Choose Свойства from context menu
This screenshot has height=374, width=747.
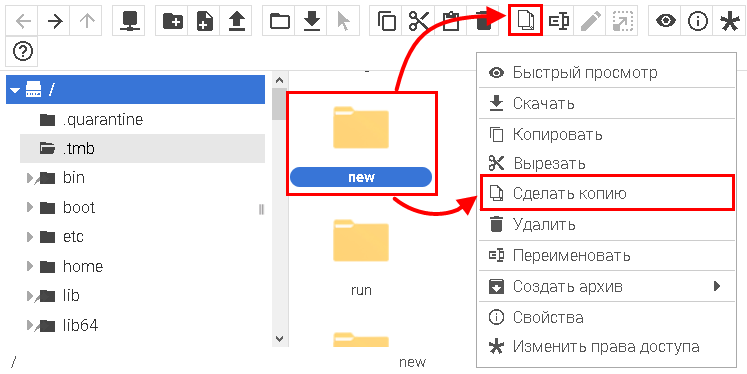click(x=606, y=317)
